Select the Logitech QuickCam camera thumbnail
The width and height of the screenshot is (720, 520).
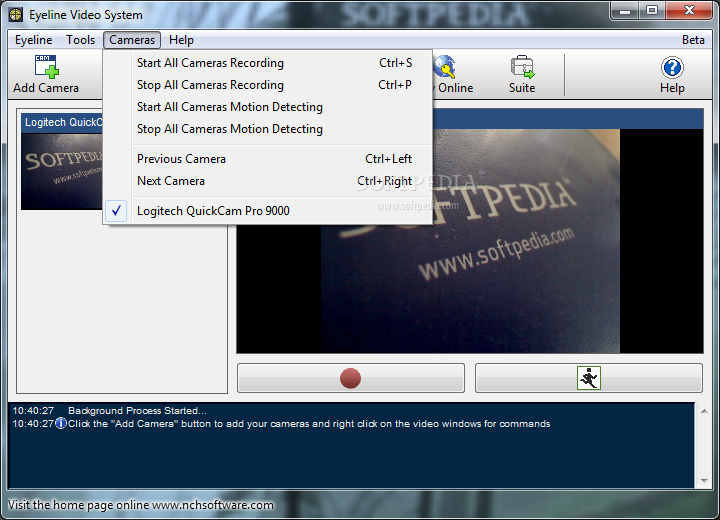pos(62,162)
